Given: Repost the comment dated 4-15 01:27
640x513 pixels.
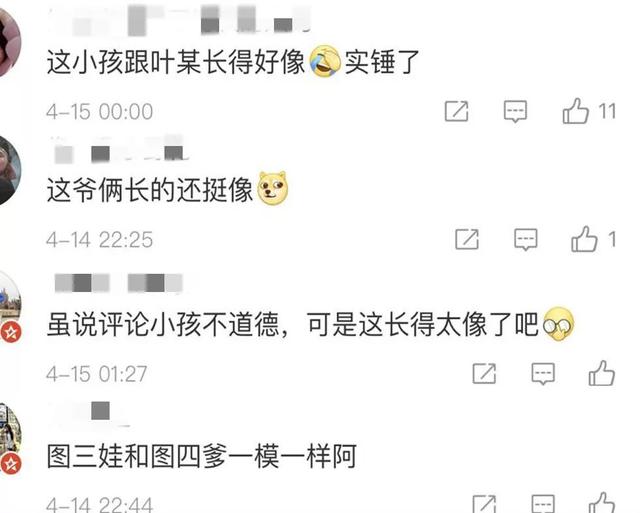Looking at the screenshot, I should tap(484, 373).
